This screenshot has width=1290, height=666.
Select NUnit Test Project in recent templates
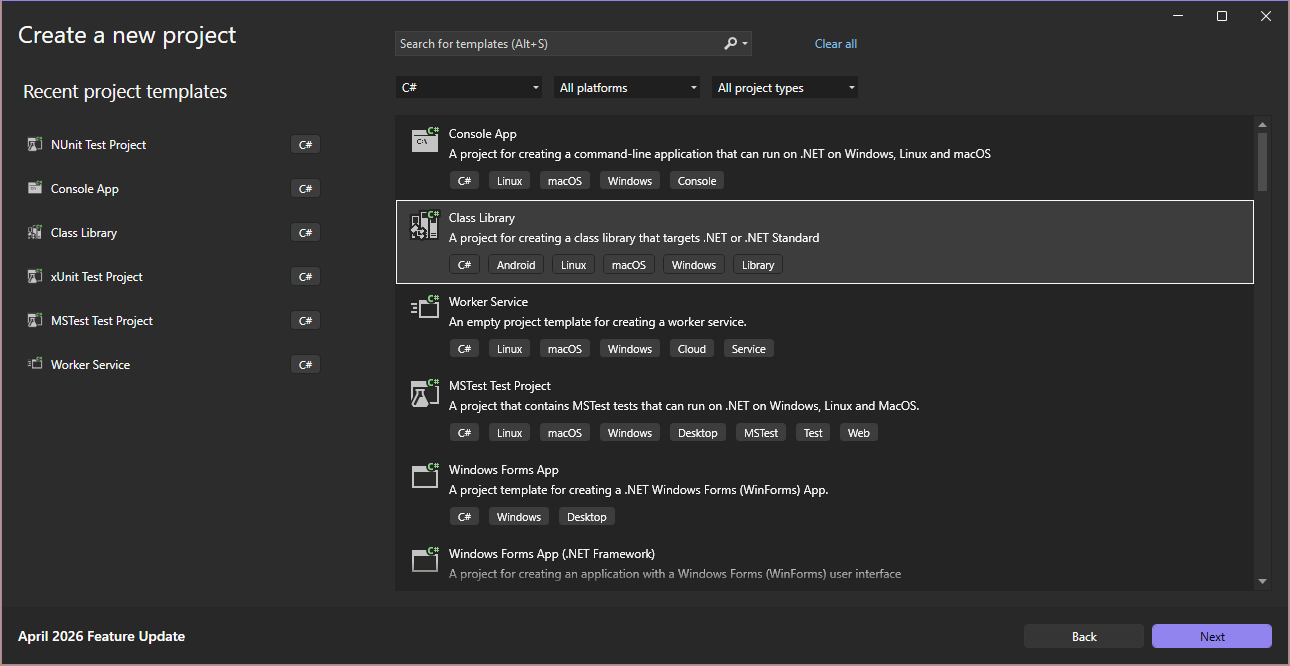pos(173,144)
